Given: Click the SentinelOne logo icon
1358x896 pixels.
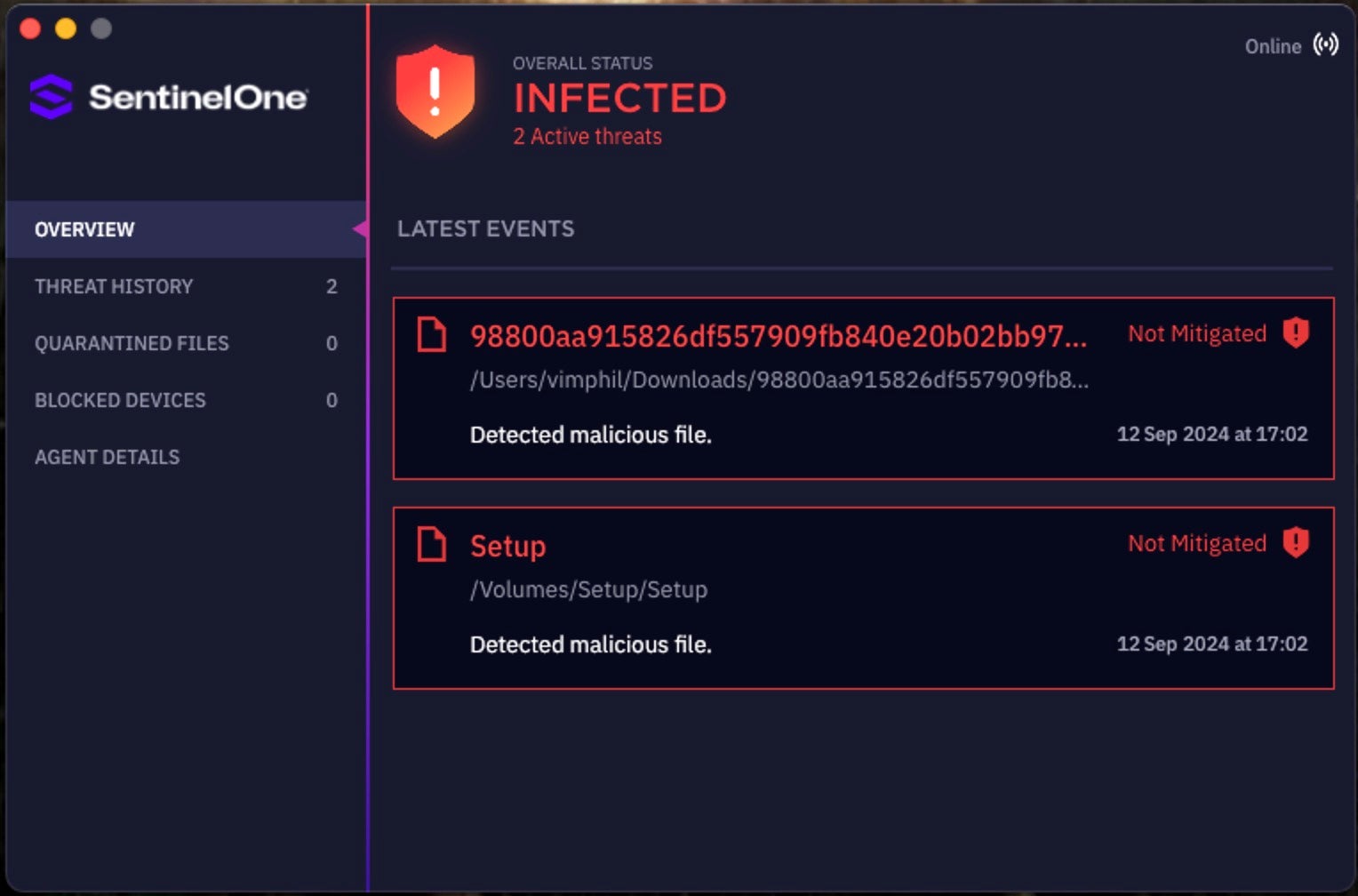Looking at the screenshot, I should click(x=52, y=97).
